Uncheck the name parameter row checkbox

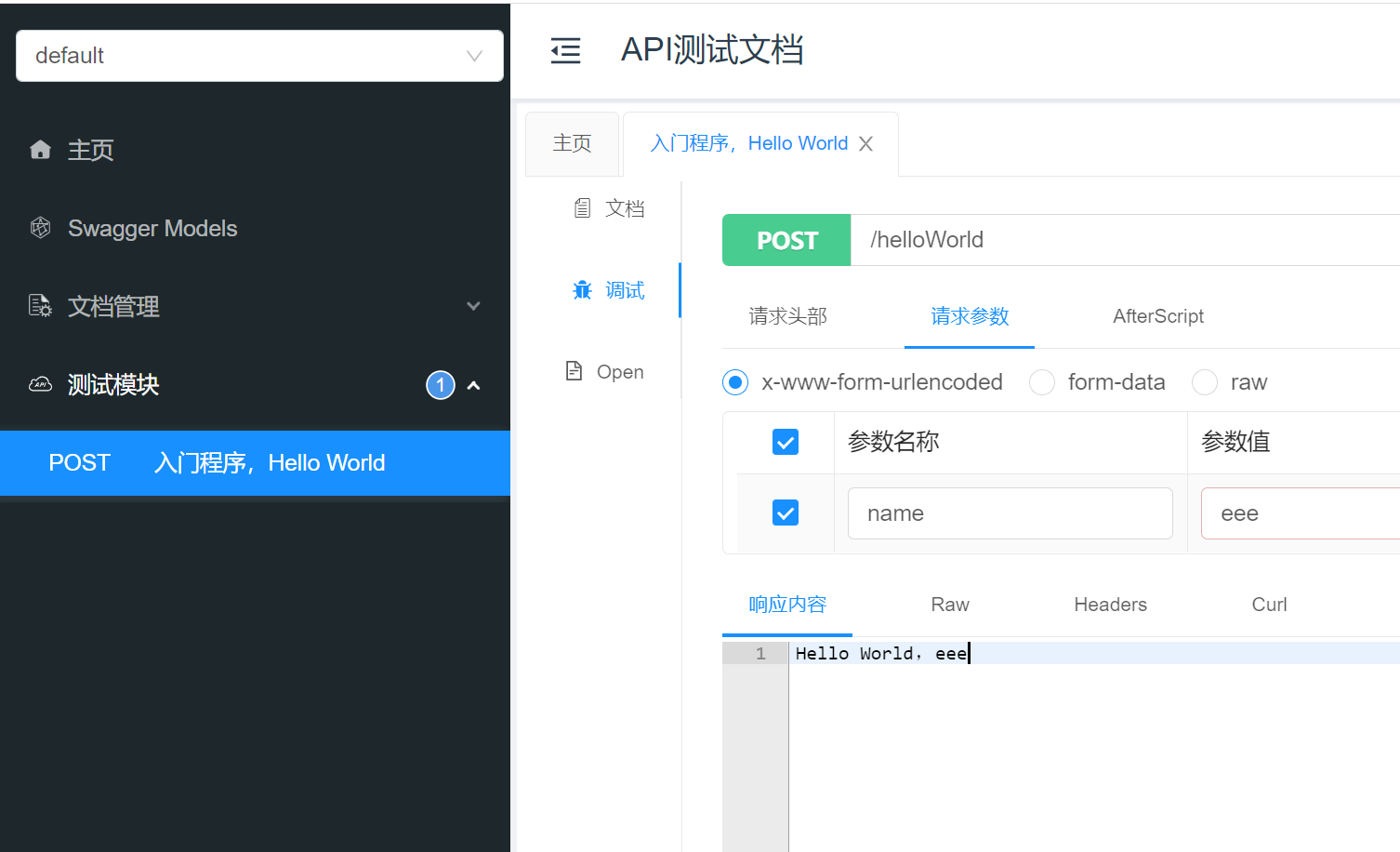coord(786,513)
